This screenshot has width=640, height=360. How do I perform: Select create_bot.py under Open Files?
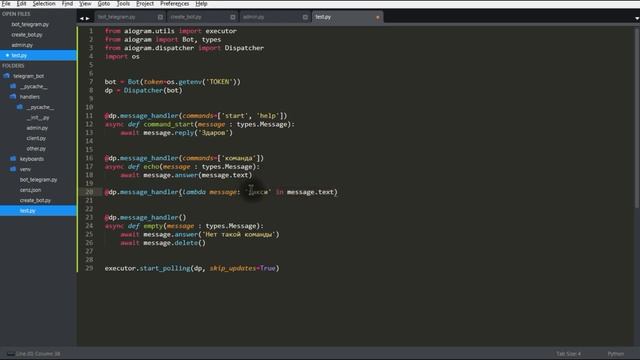(x=27, y=35)
